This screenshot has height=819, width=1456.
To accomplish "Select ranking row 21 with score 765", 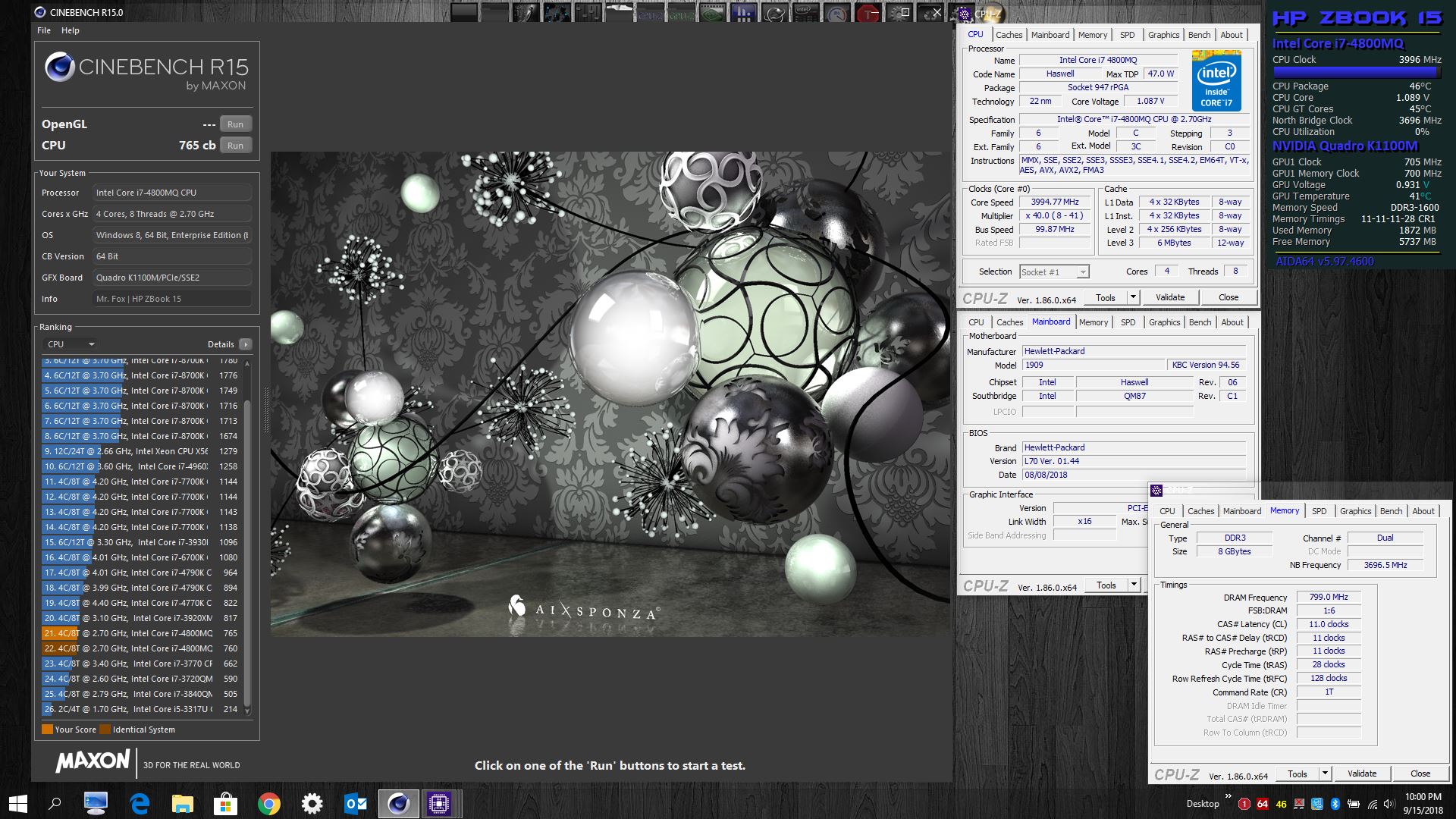I will 141,633.
